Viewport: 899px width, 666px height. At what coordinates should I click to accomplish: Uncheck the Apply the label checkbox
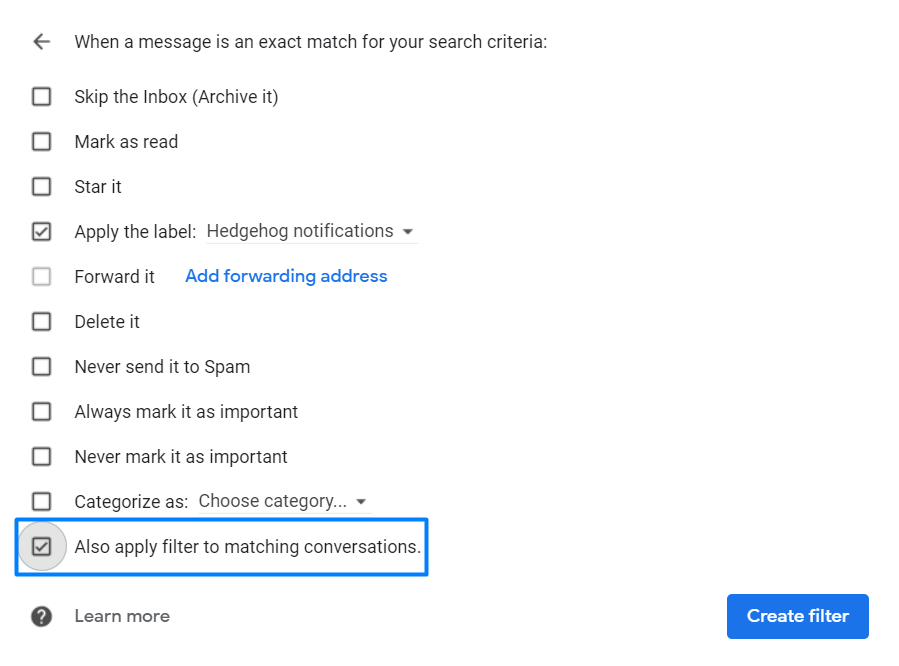pyautogui.click(x=41, y=232)
